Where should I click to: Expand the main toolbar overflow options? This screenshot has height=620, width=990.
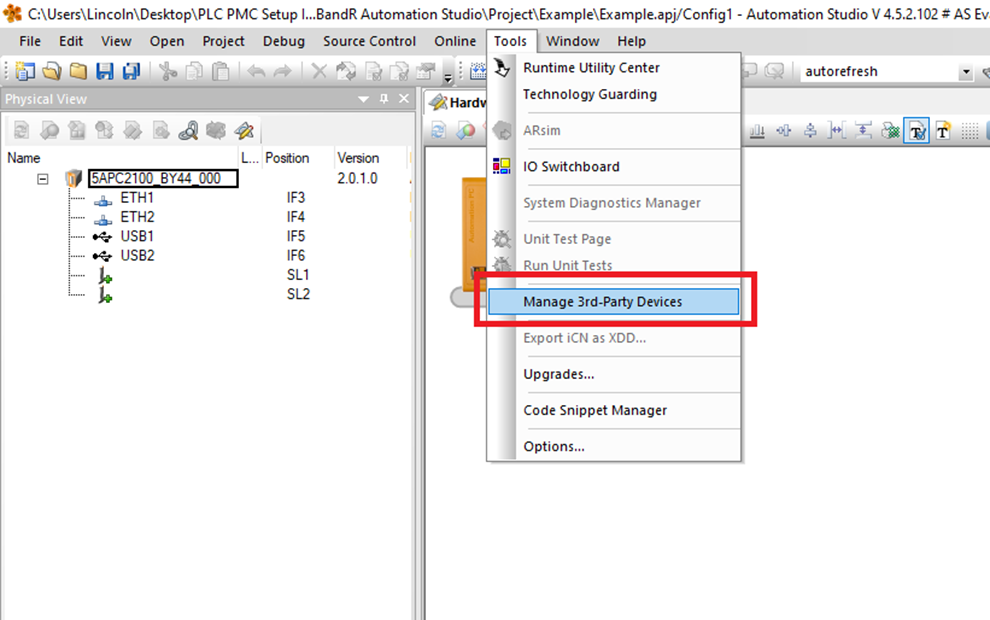pos(448,74)
